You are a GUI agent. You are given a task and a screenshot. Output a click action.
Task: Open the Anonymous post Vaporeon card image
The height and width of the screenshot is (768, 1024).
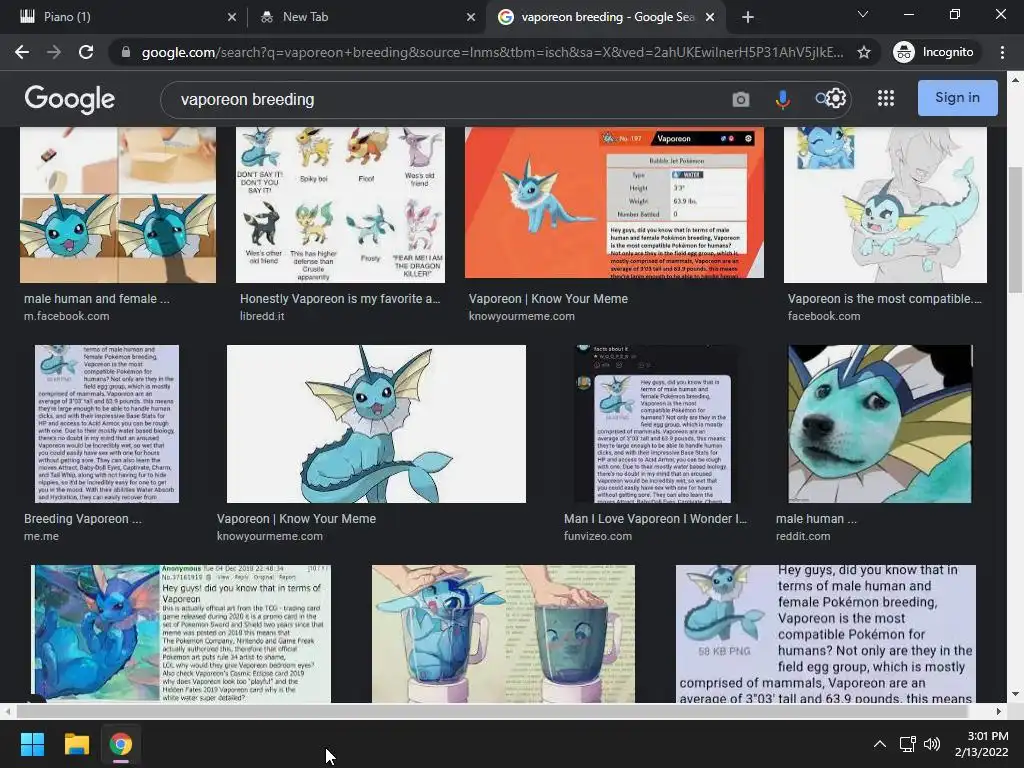pos(181,633)
